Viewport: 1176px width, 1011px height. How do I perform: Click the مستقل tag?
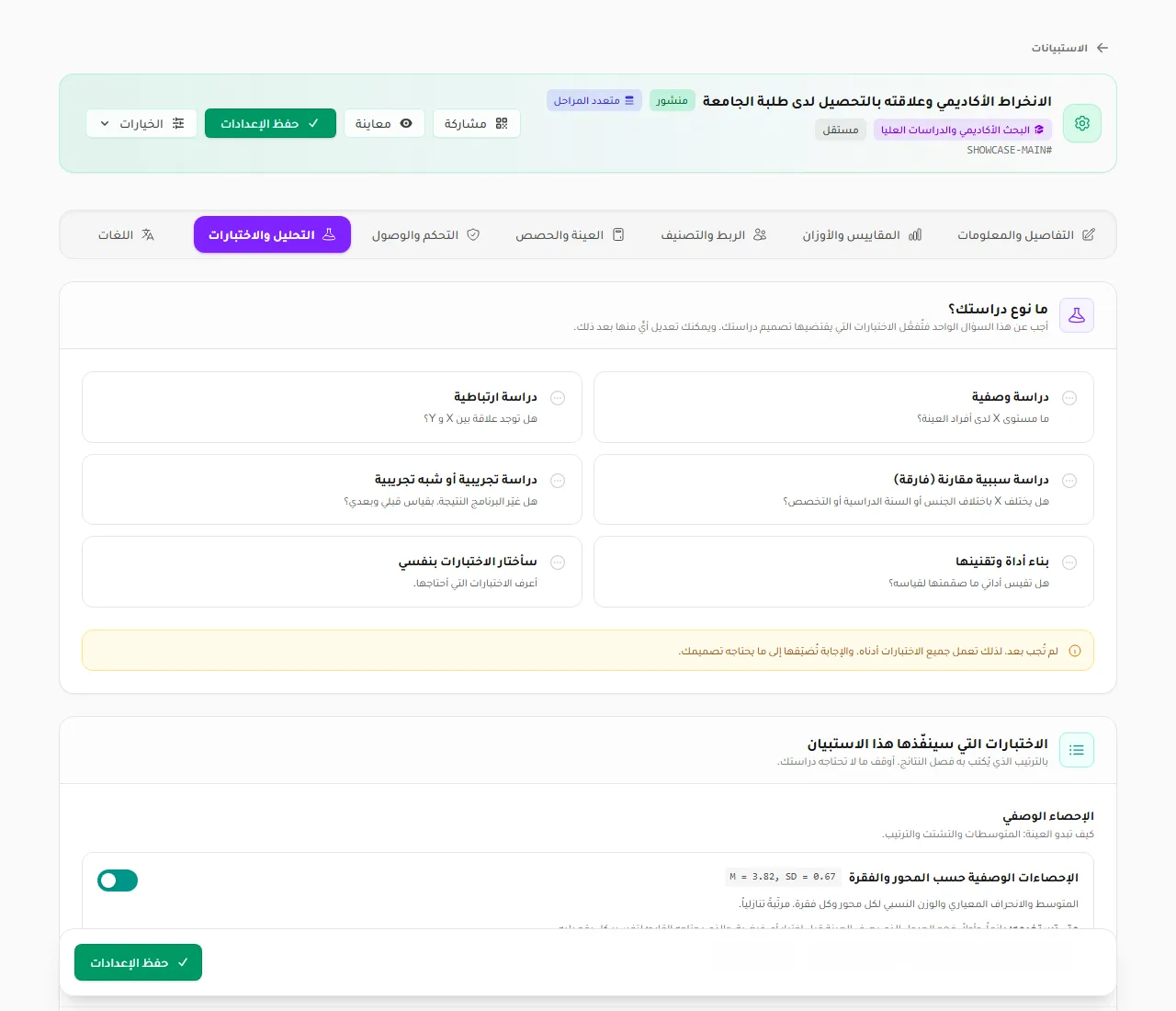click(841, 131)
